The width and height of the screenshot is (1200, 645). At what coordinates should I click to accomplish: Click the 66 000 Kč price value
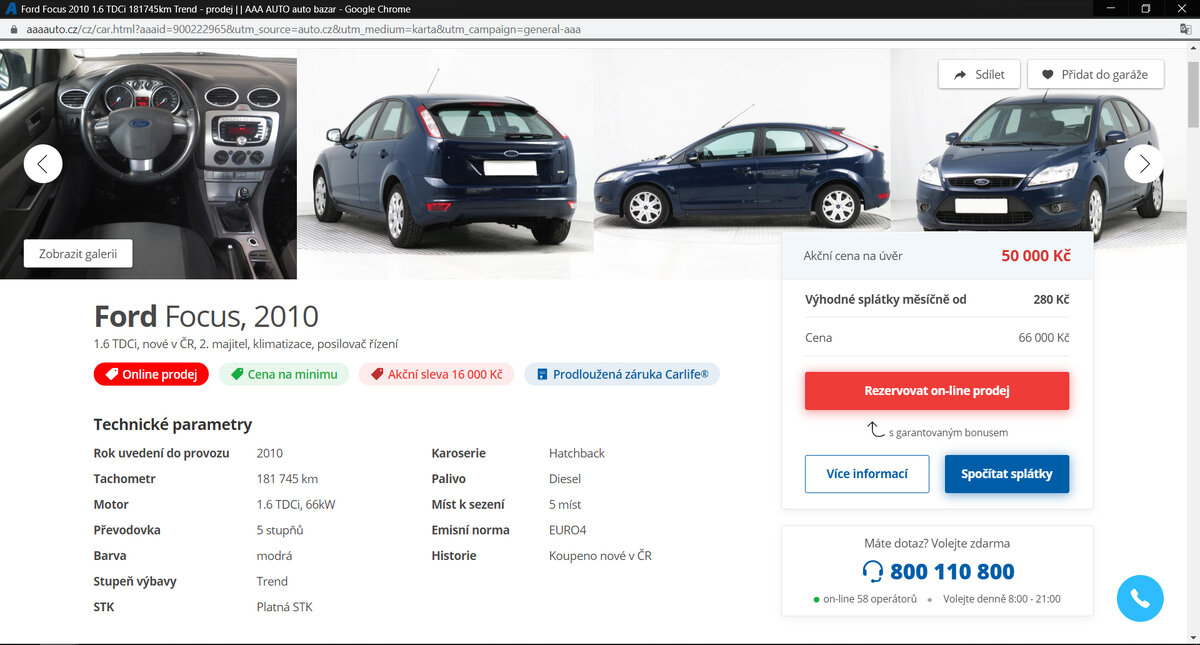click(1044, 338)
